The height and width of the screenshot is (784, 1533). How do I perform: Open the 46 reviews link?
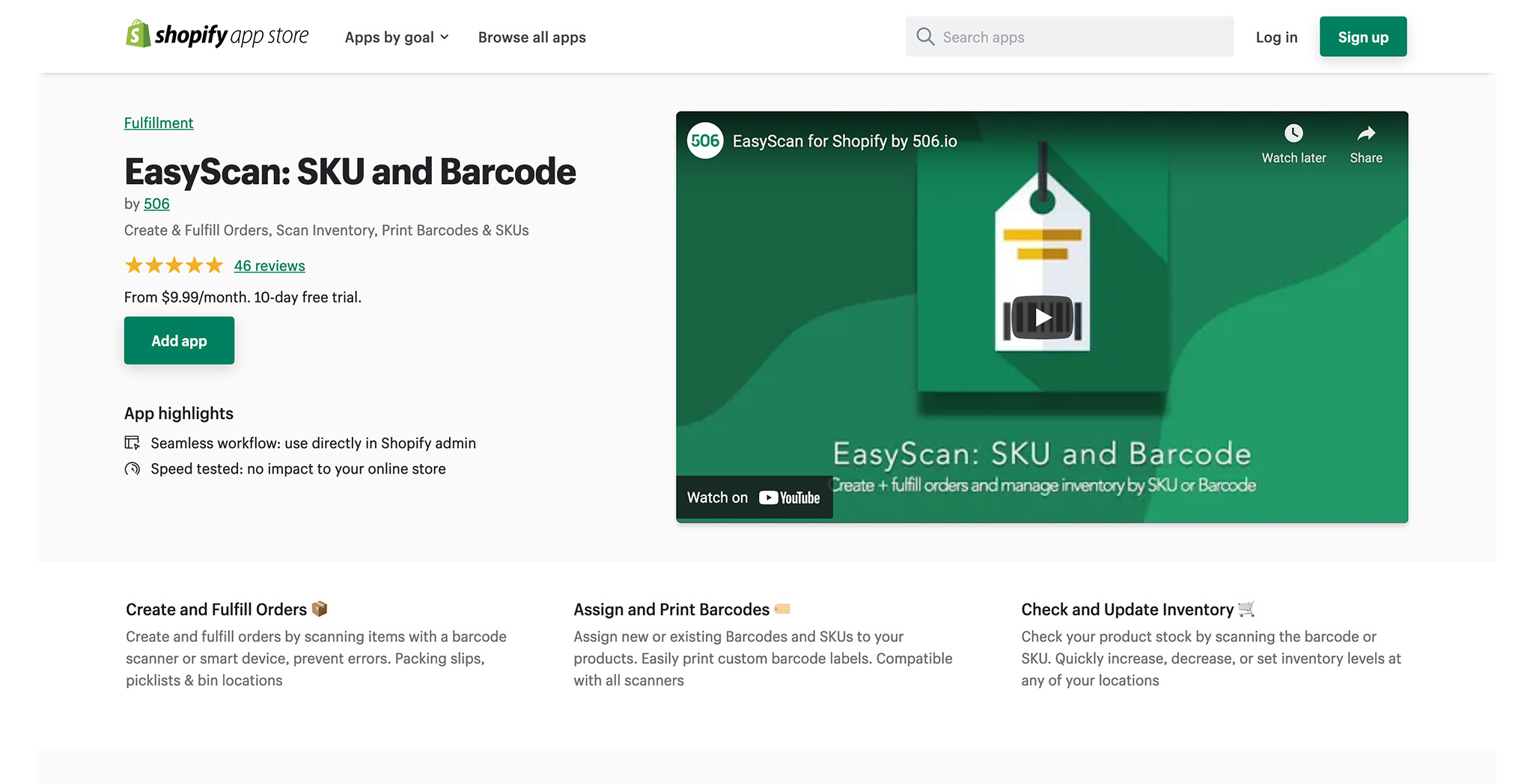coord(269,266)
